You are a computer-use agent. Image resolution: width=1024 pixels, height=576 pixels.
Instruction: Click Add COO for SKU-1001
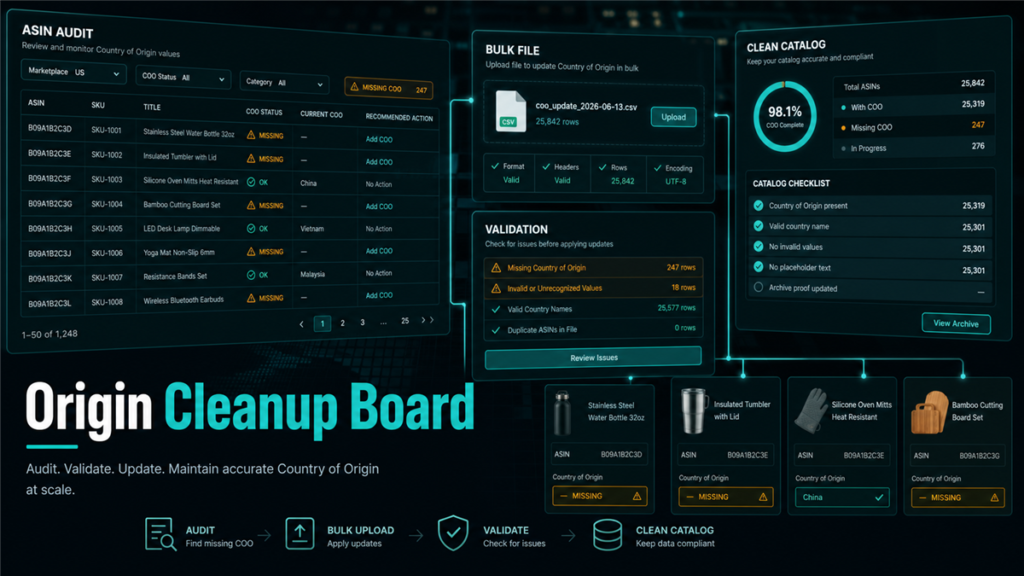click(379, 139)
